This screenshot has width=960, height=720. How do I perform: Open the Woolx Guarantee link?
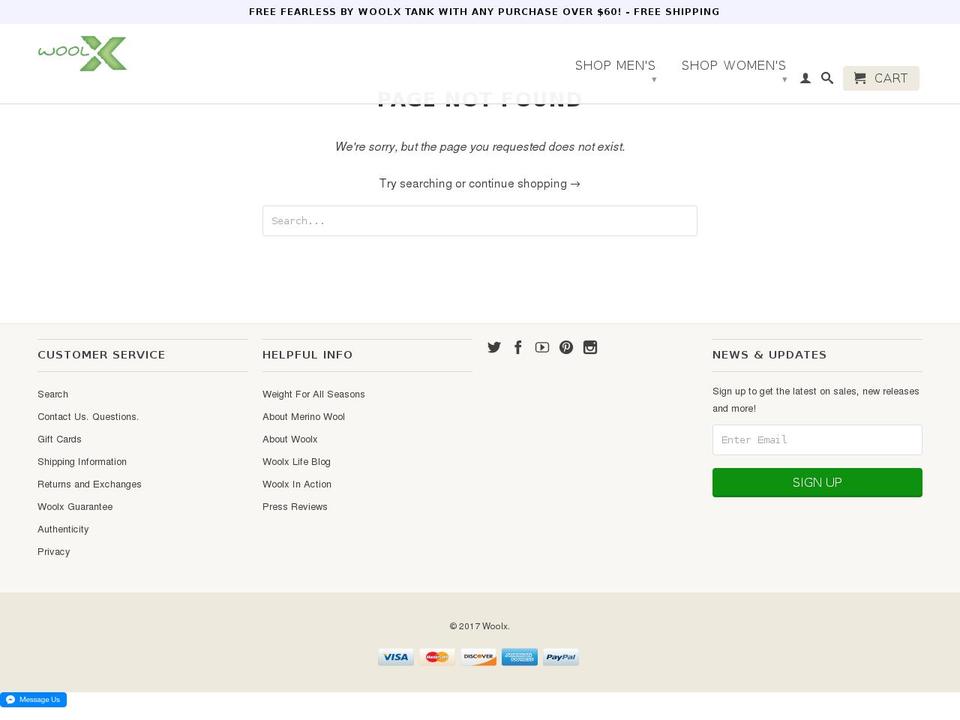coord(75,507)
